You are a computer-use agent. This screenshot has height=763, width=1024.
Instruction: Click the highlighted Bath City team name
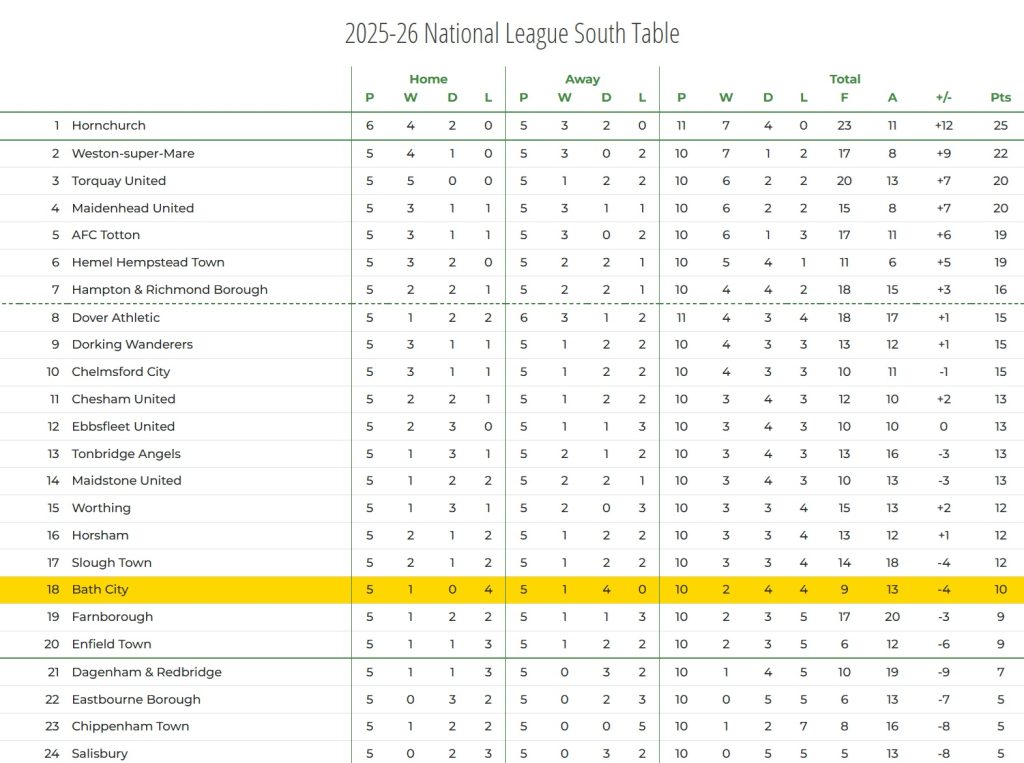click(x=100, y=590)
